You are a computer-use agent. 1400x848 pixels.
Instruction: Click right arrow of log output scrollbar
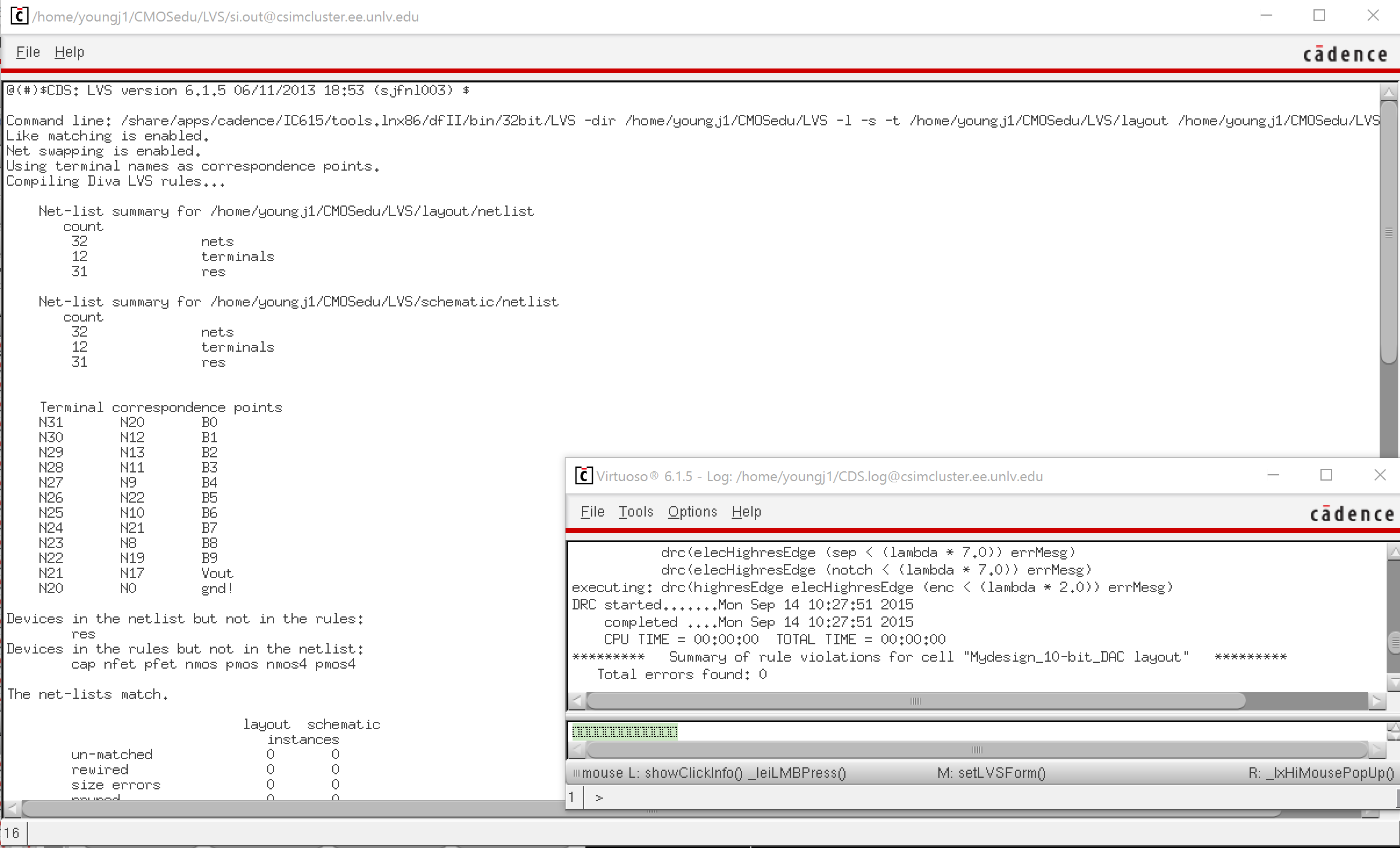(1377, 701)
